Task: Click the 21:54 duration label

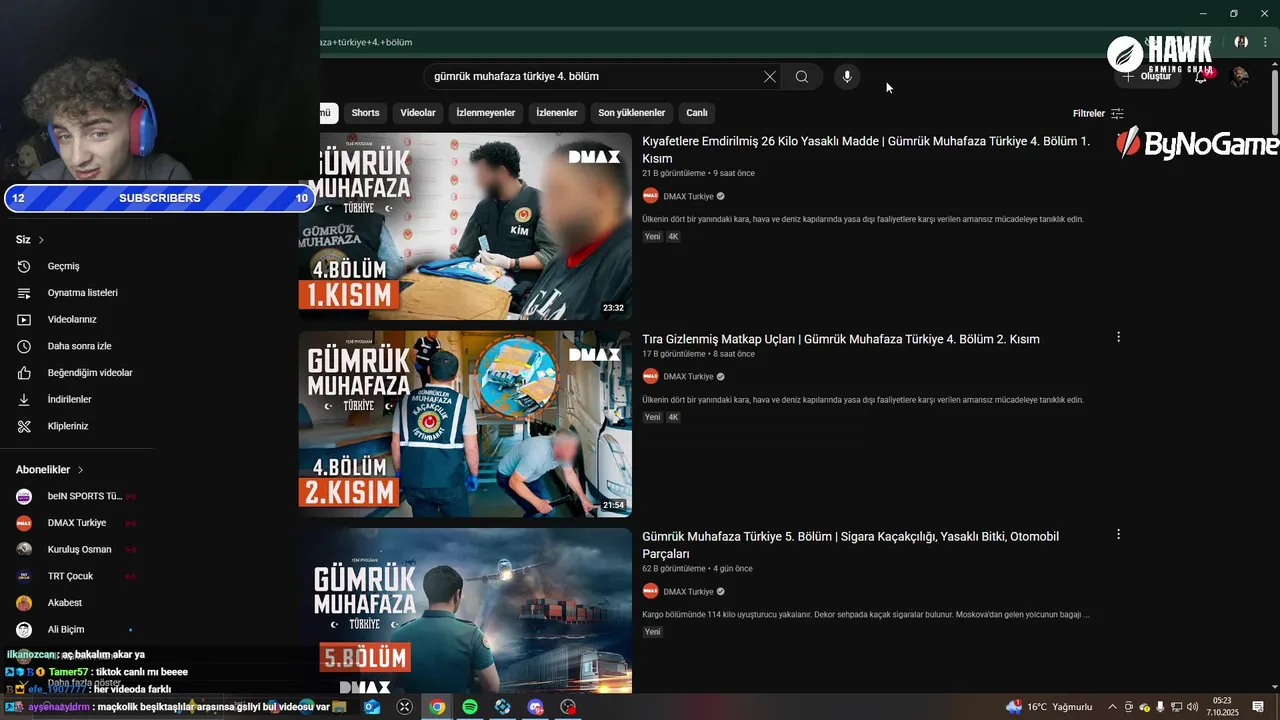Action: point(613,506)
